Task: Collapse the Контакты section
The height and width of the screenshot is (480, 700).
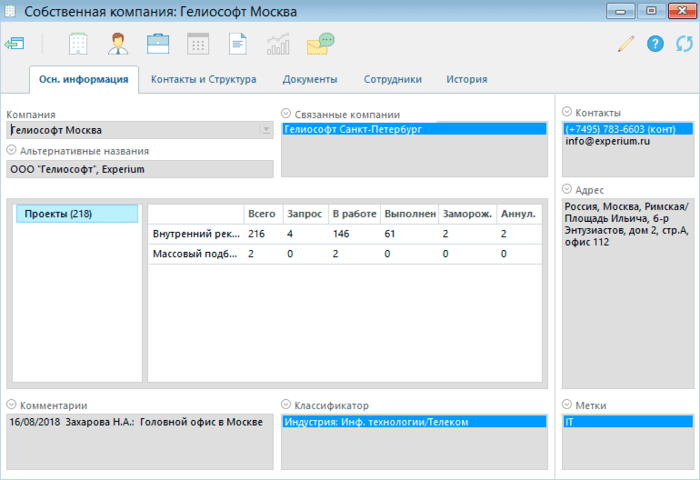Action: (x=567, y=112)
